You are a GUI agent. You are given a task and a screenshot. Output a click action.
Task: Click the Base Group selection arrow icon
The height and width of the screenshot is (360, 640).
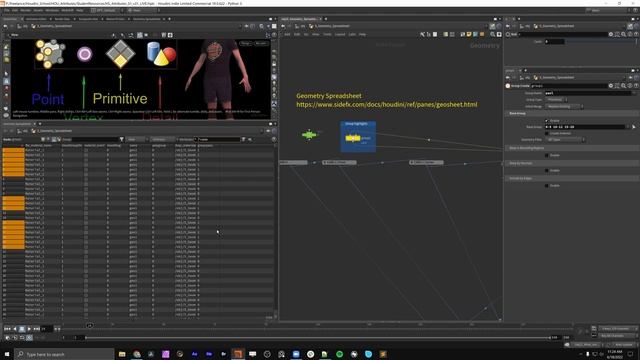[x=633, y=127]
